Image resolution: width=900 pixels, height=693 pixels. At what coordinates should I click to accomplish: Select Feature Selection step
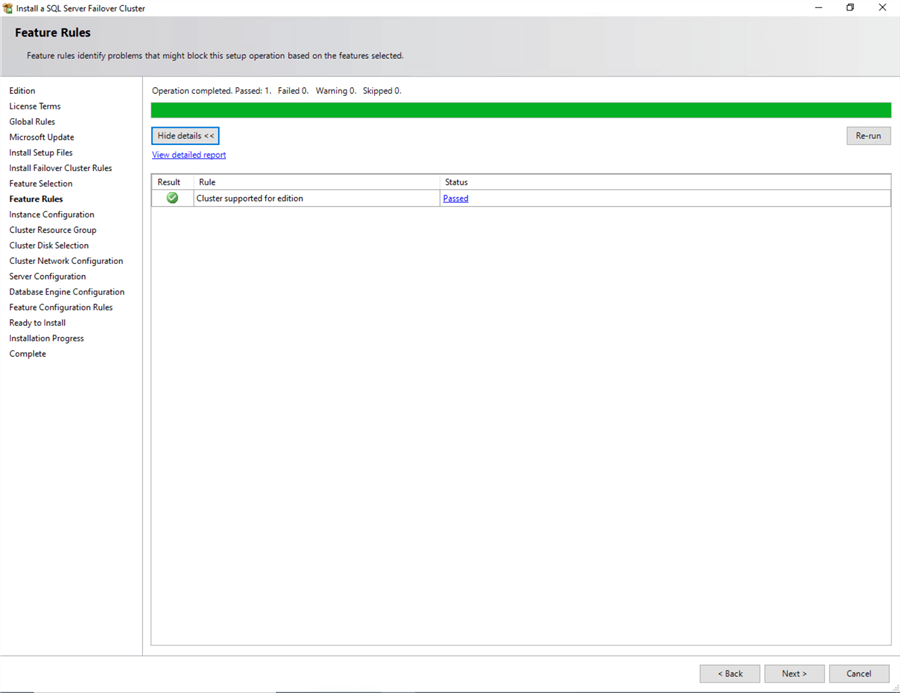[41, 184]
